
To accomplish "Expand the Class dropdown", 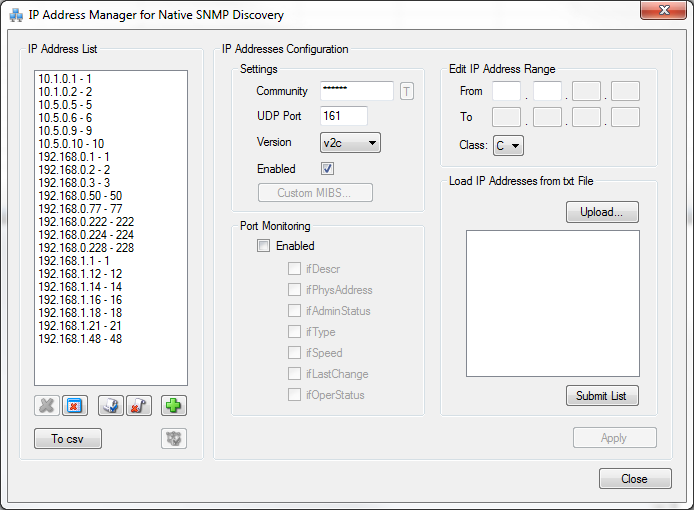I will (x=508, y=146).
